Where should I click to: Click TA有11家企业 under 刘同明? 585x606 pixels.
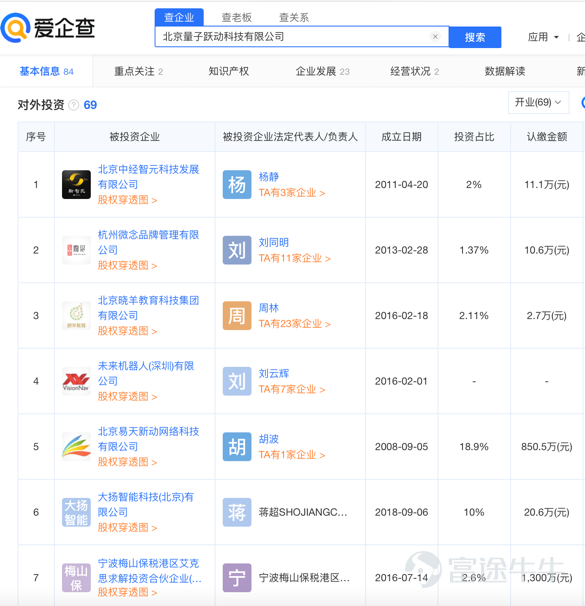(x=294, y=258)
